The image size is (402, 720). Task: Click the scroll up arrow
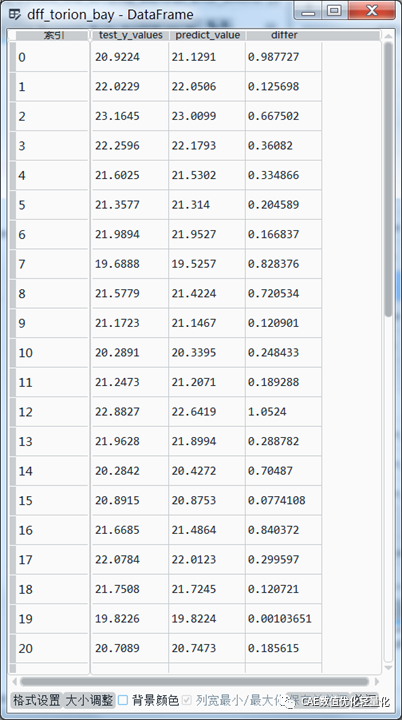tap(388, 36)
